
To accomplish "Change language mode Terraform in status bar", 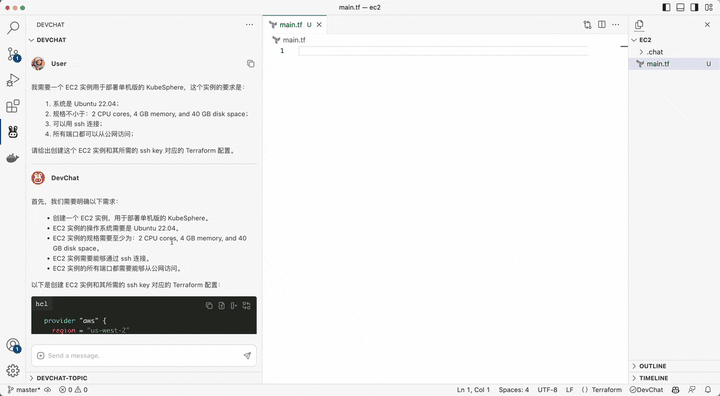I will click(602, 390).
